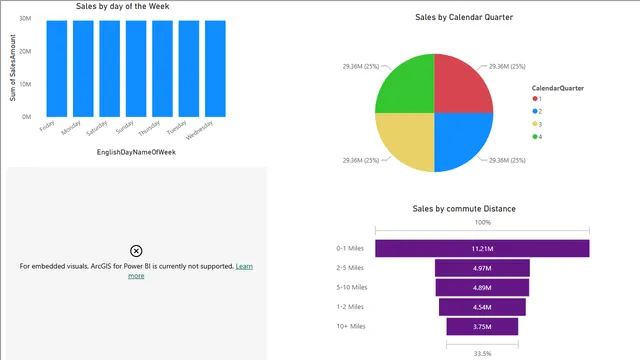Viewport: 640px width, 360px height.
Task: Open the Learn more link for ArcGIS
Action: tap(244, 267)
